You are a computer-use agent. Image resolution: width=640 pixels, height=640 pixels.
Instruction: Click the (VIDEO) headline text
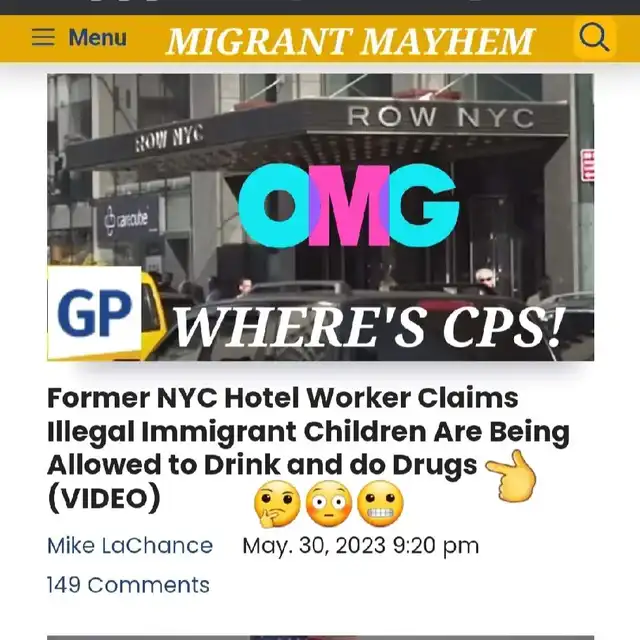point(104,498)
